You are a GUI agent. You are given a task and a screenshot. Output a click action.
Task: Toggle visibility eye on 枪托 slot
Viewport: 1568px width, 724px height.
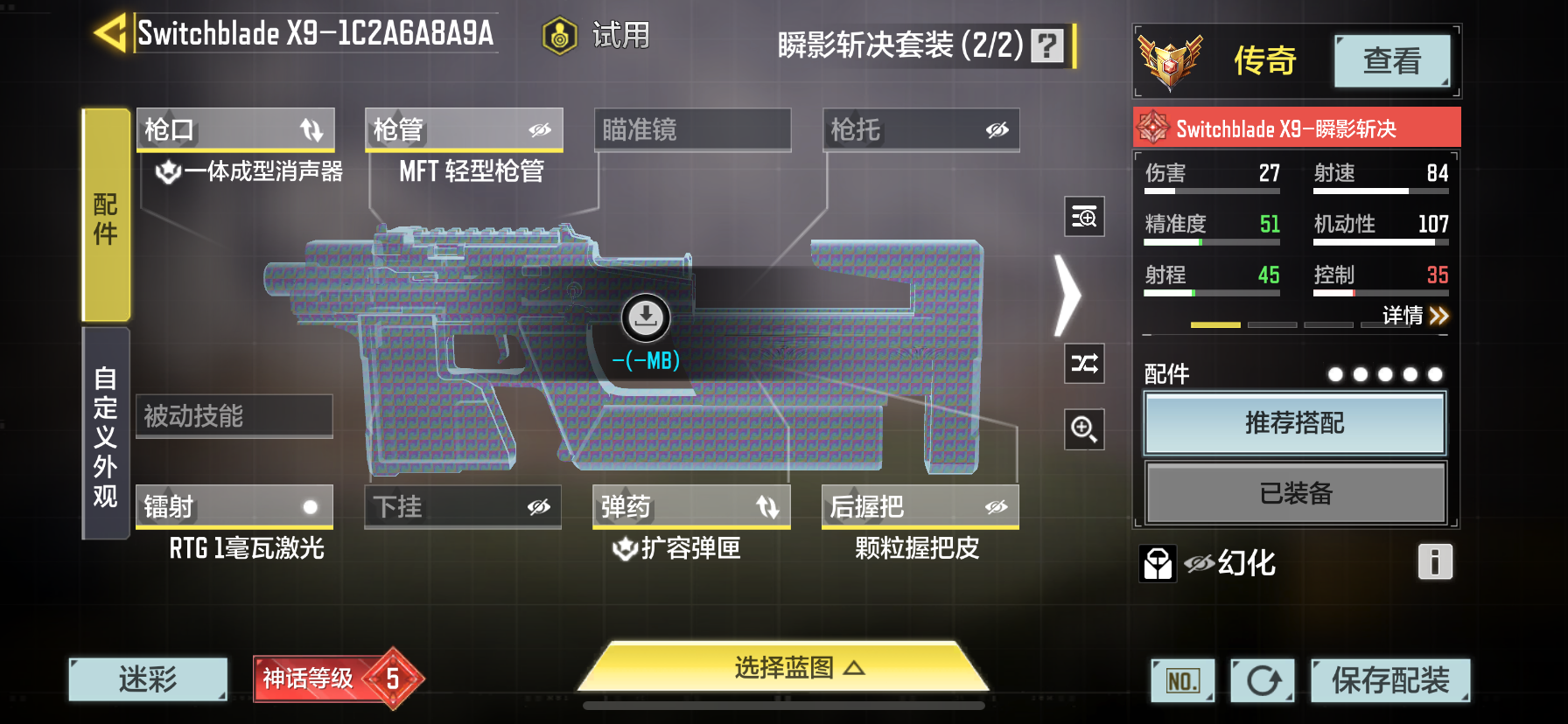pos(997,130)
